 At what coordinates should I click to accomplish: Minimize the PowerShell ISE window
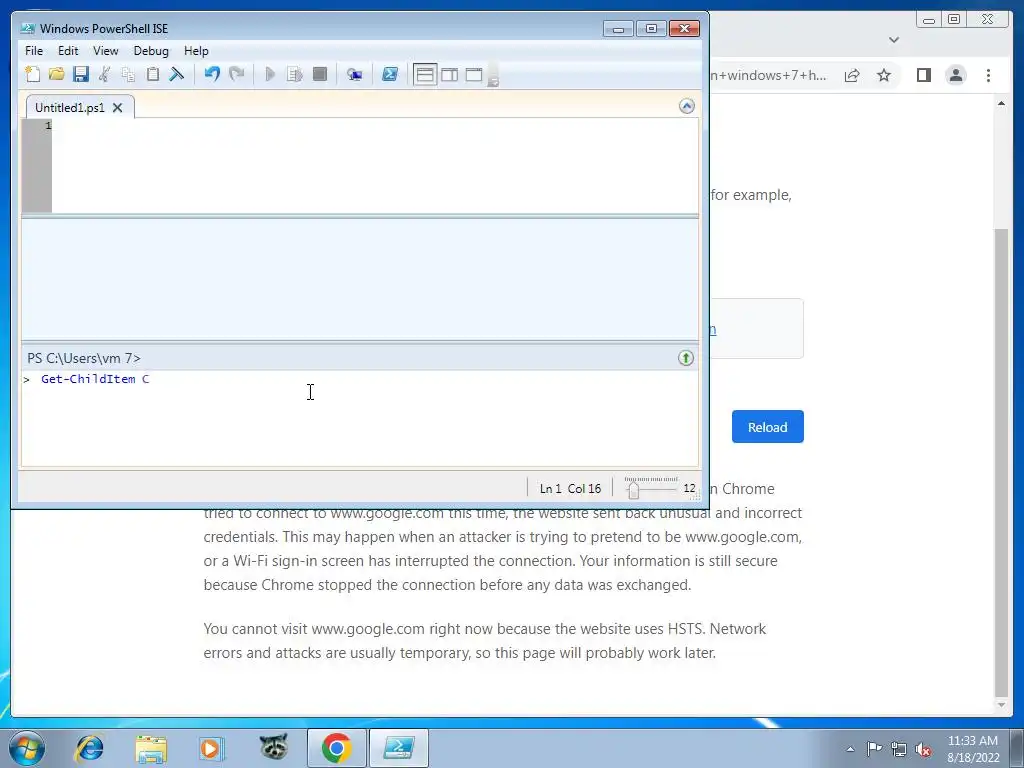pyautogui.click(x=618, y=29)
